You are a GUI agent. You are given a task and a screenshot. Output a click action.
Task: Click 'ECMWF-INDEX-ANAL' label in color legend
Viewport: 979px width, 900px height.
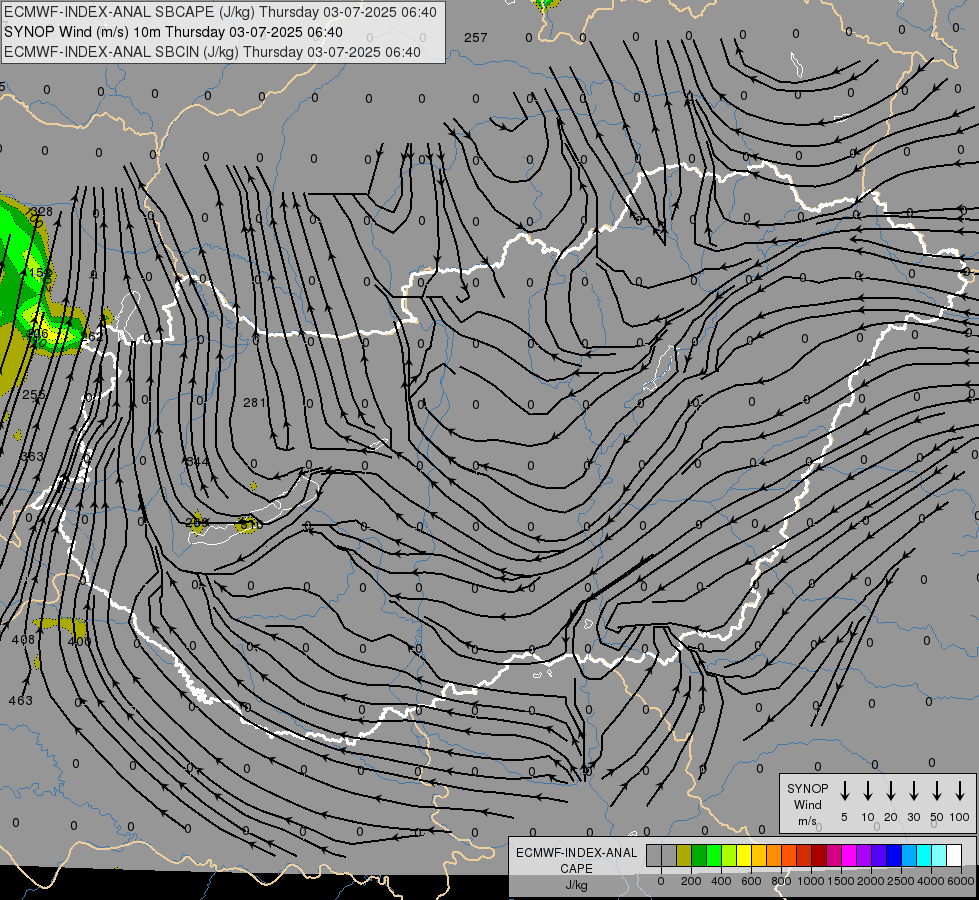576,853
